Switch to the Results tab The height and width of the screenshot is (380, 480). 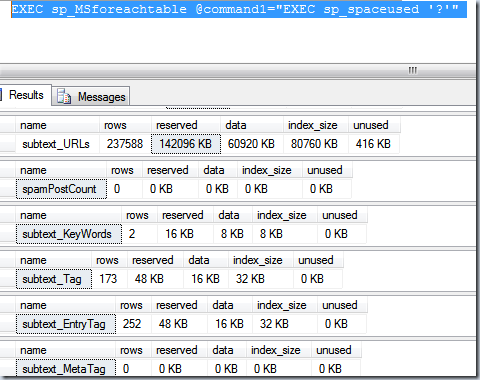(x=26, y=95)
